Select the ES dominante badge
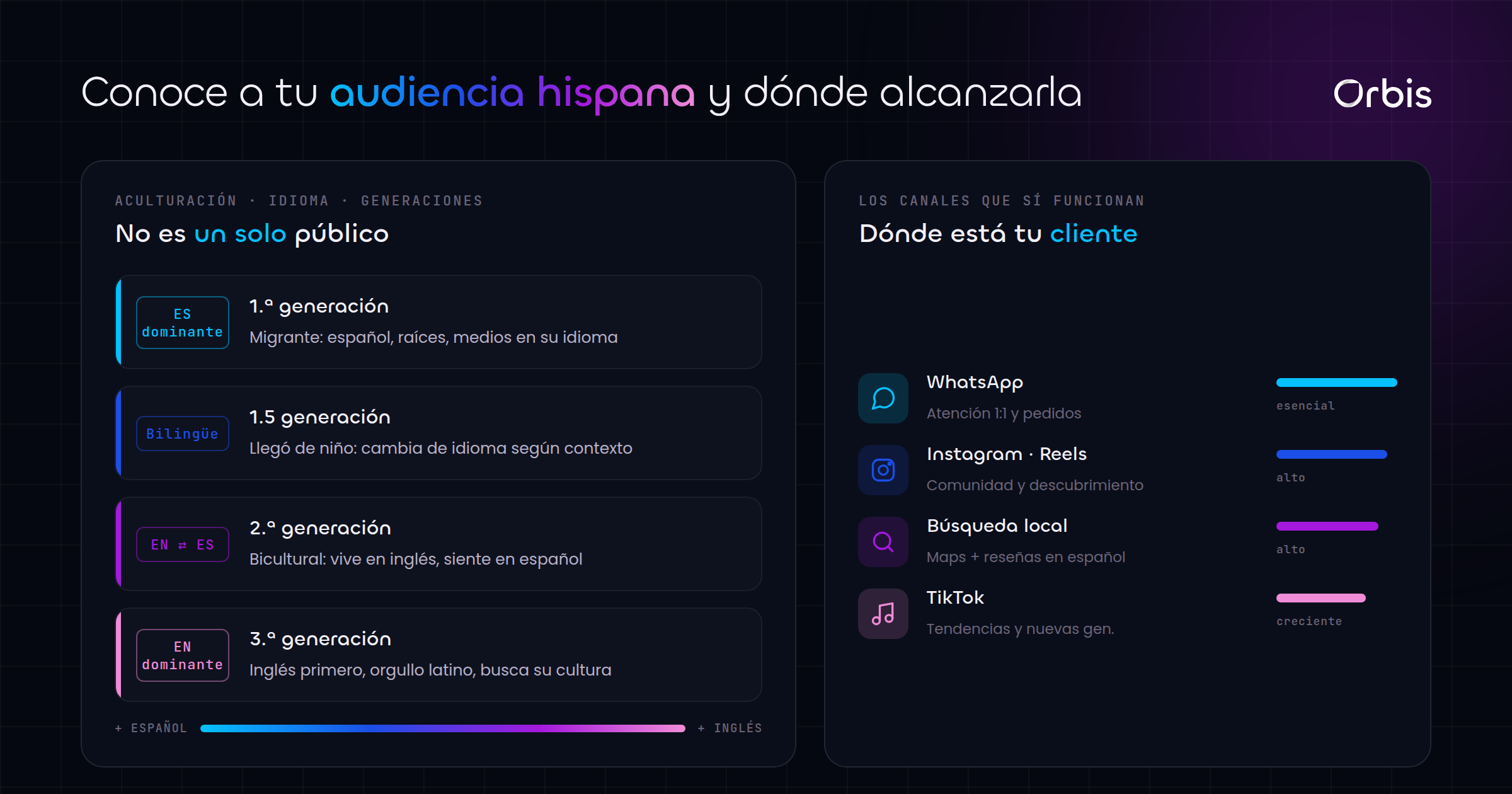 click(x=183, y=323)
